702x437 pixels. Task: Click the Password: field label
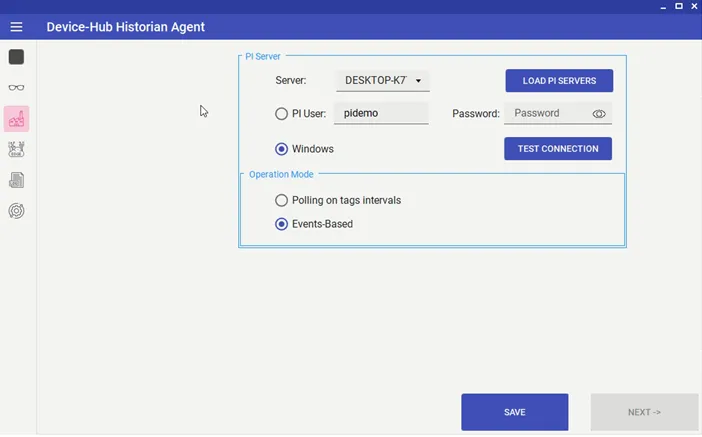[x=475, y=114]
